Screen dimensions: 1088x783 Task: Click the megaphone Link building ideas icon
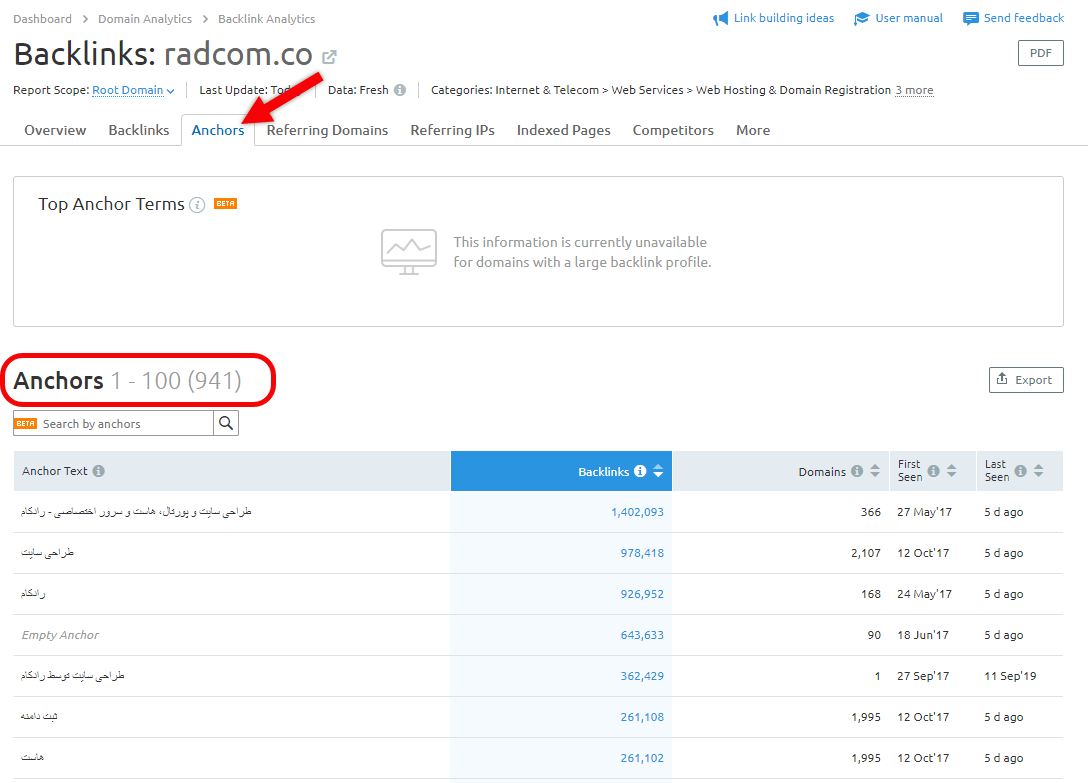tap(720, 19)
